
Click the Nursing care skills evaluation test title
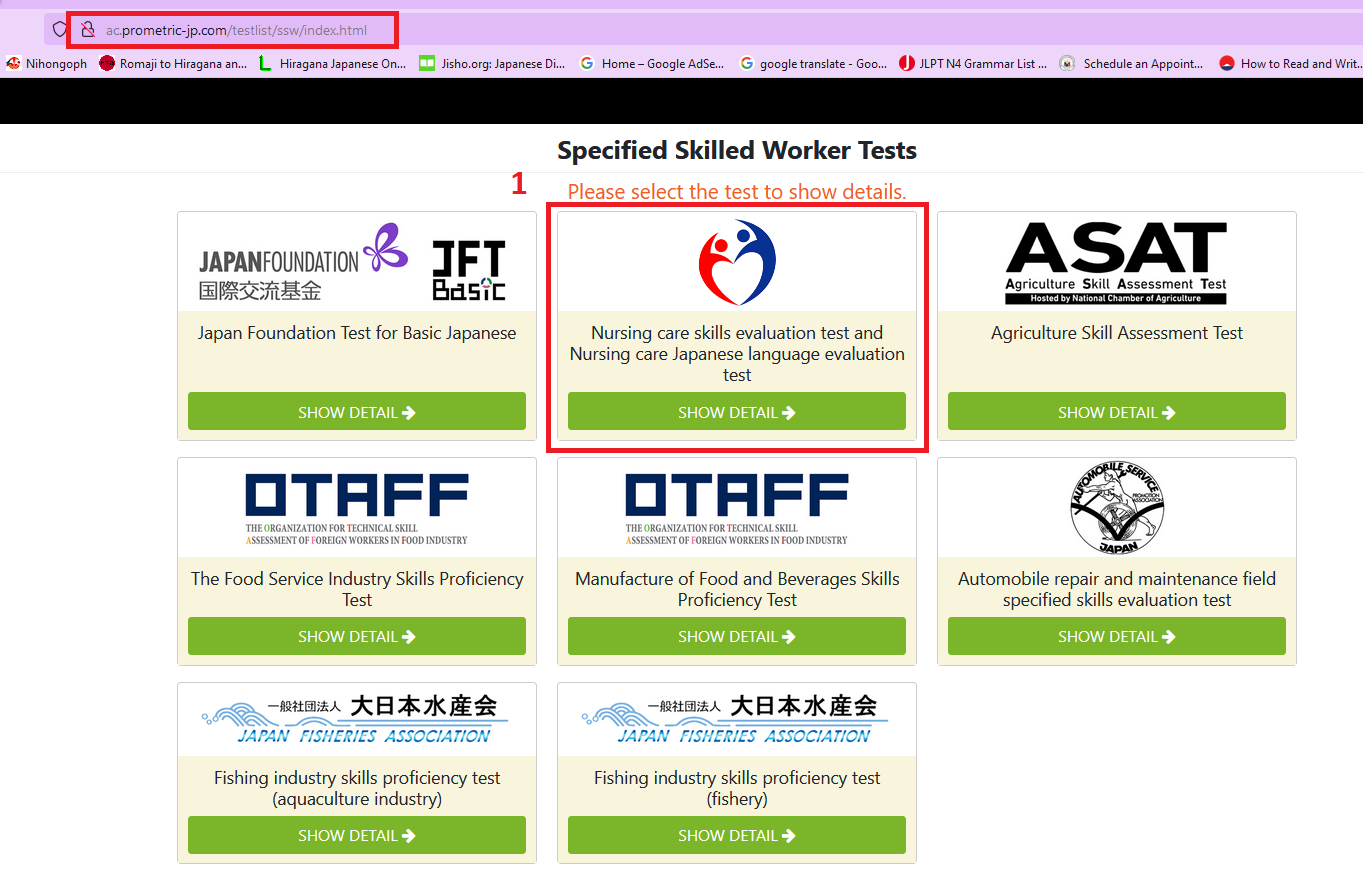[x=737, y=354]
